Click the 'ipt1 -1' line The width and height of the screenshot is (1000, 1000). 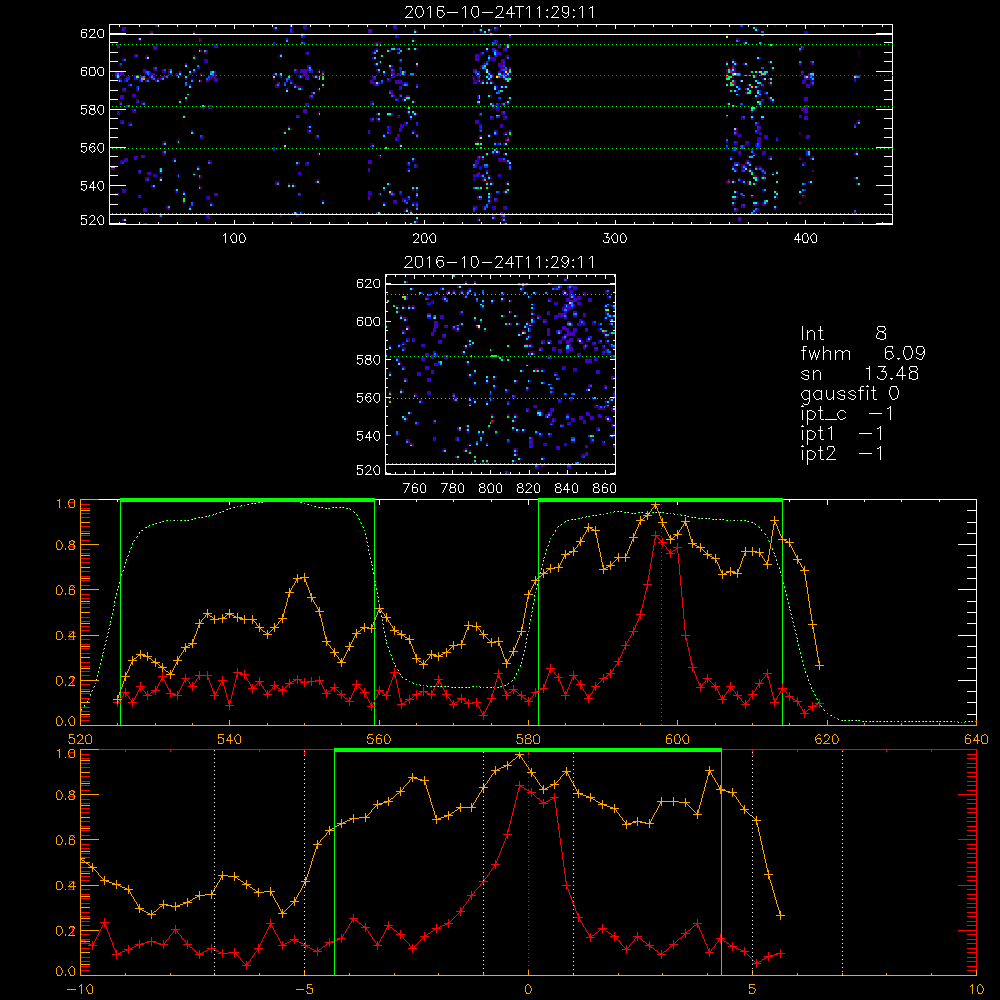842,434
